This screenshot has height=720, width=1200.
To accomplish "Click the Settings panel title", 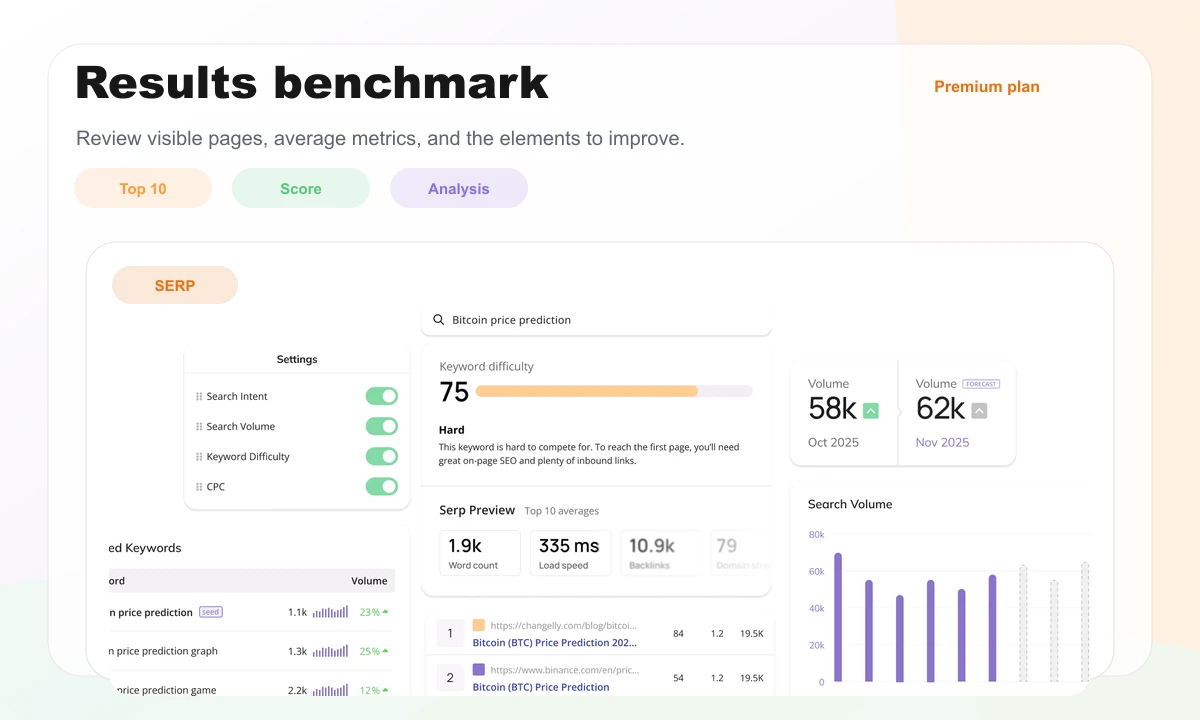I will (x=297, y=359).
